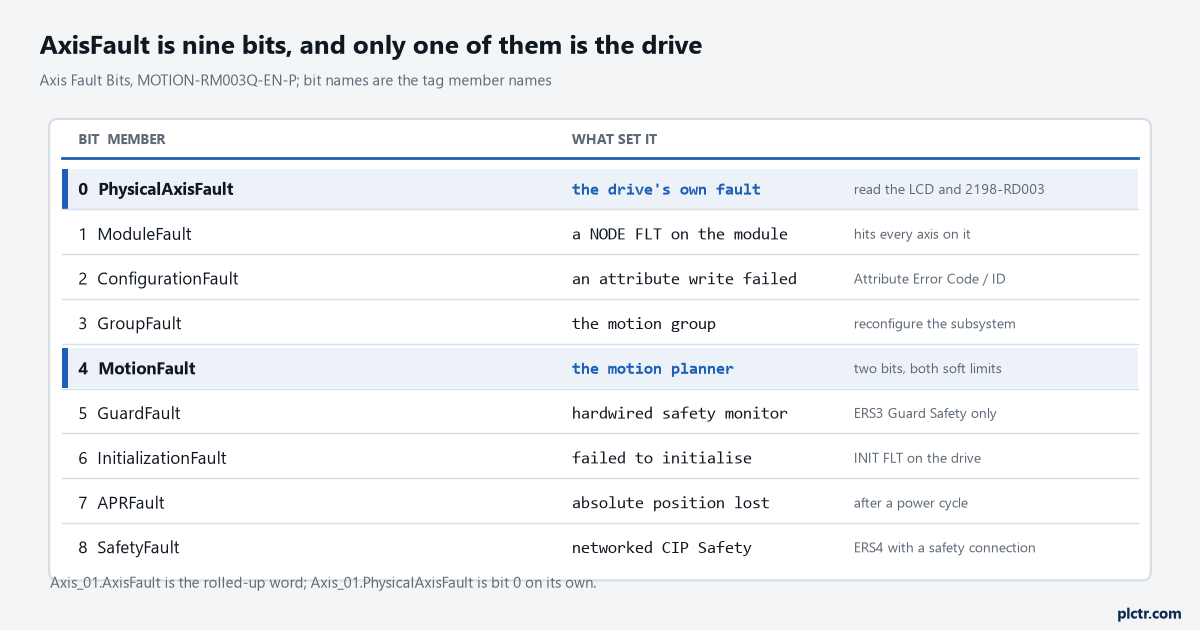Select the subtitle mentioning MOTION-RM003Q-EN-P
This screenshot has width=1200, height=630.
click(x=296, y=80)
